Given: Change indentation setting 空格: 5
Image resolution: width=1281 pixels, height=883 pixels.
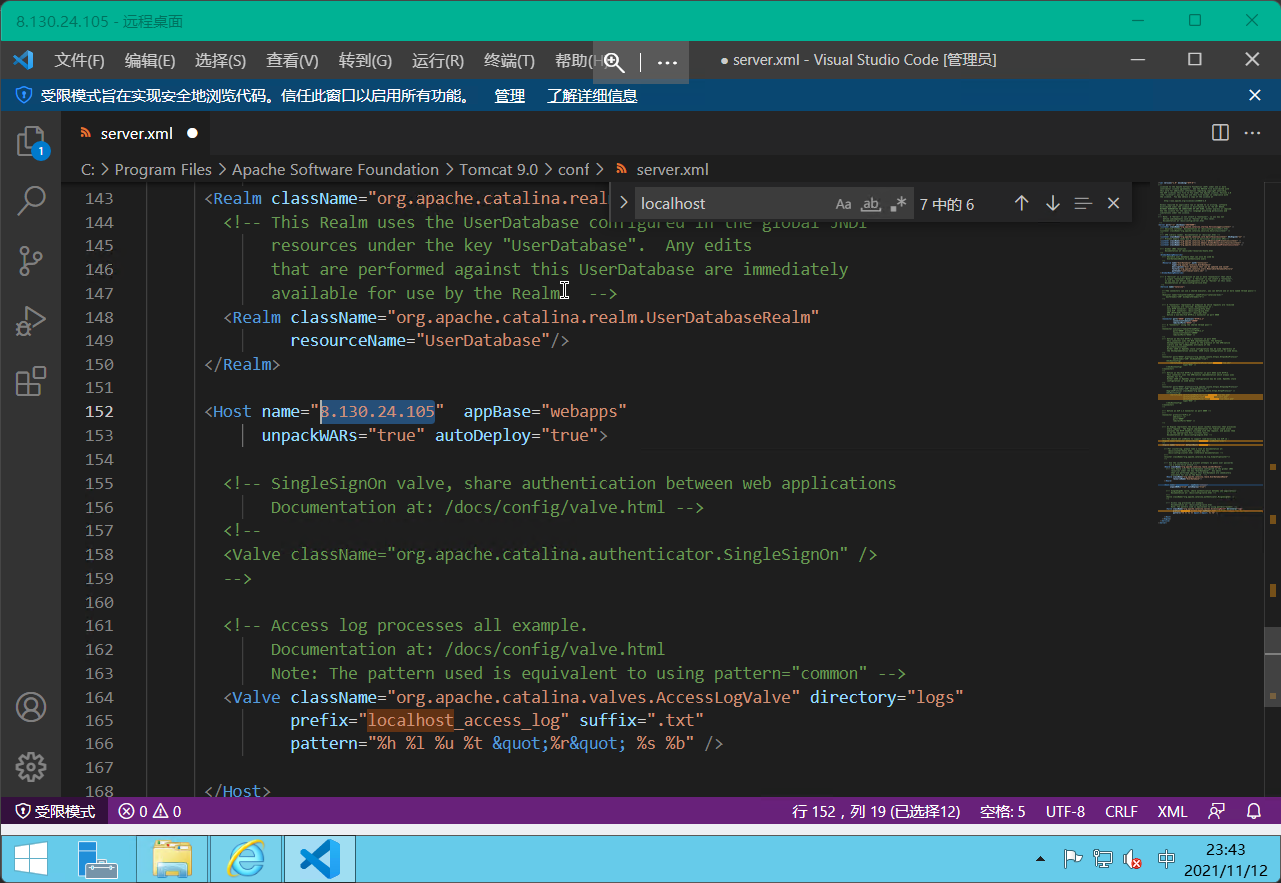Looking at the screenshot, I should pos(1002,811).
